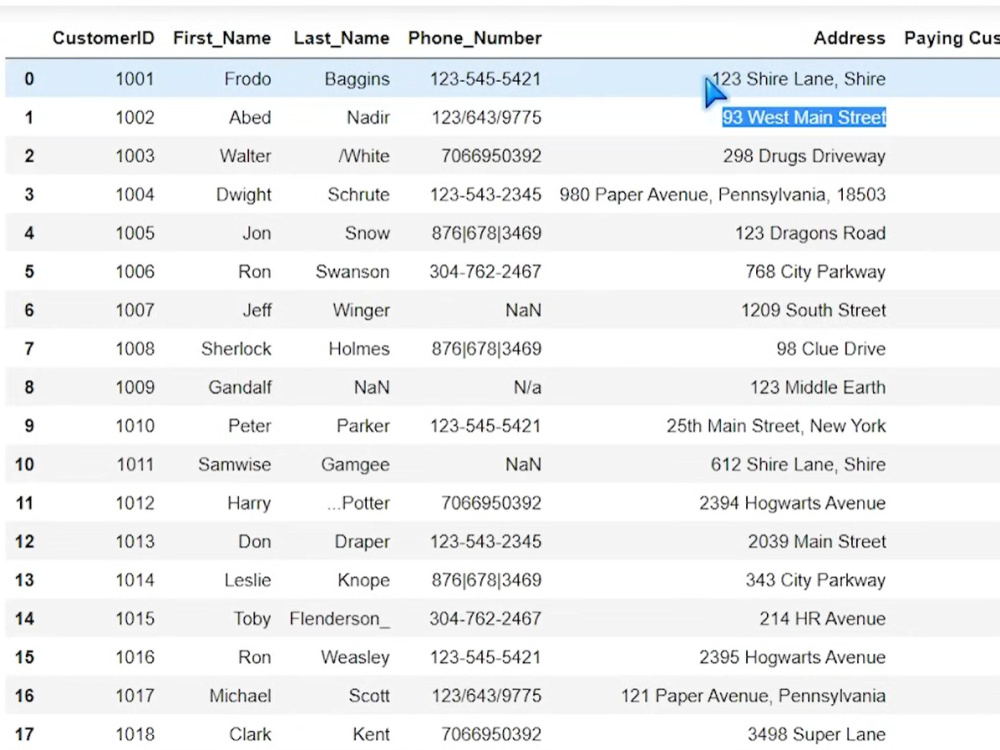Click first name Sherlock
1000x750 pixels.
[236, 349]
